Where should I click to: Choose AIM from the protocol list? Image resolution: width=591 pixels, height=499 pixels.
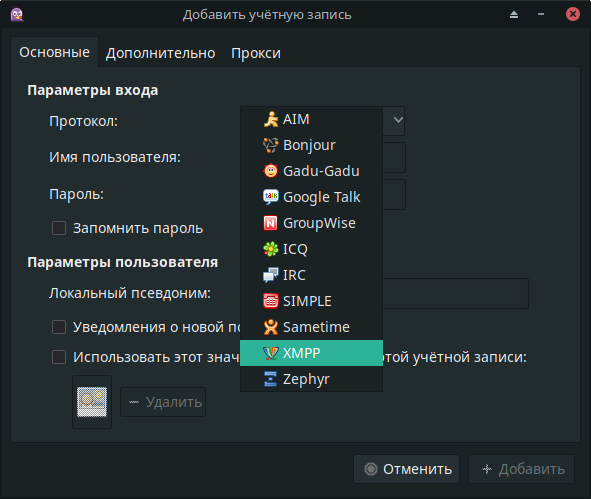(x=311, y=119)
